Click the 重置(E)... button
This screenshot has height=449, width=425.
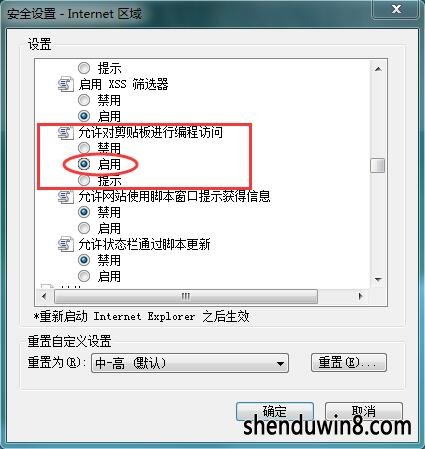349,362
